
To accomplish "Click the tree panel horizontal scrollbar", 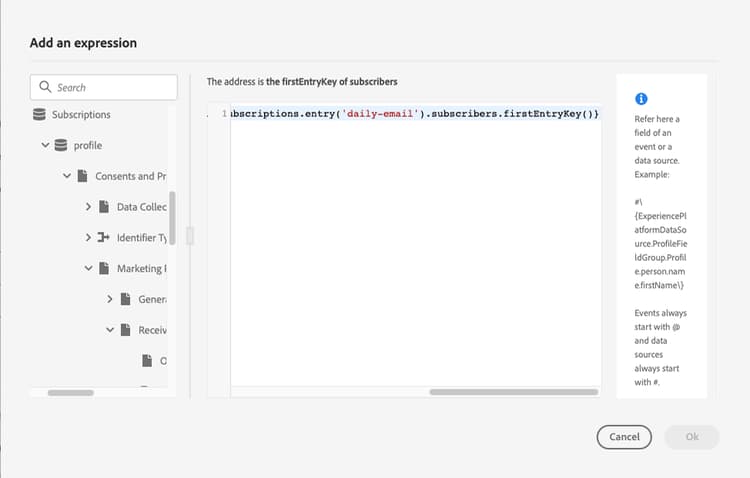I will 71,393.
